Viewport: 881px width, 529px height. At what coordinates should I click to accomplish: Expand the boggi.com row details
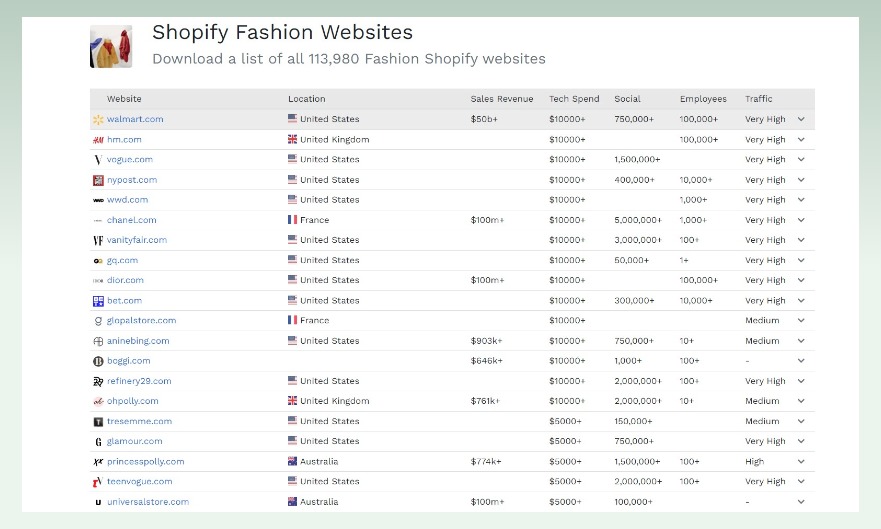[801, 361]
